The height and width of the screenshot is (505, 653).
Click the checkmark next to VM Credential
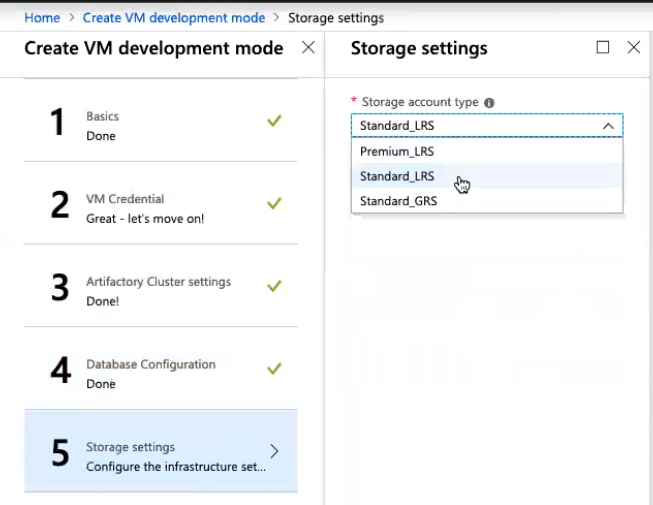pyautogui.click(x=274, y=203)
